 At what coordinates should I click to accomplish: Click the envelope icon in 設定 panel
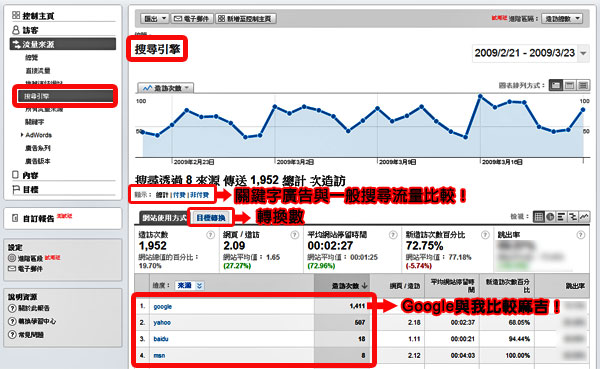point(12,269)
